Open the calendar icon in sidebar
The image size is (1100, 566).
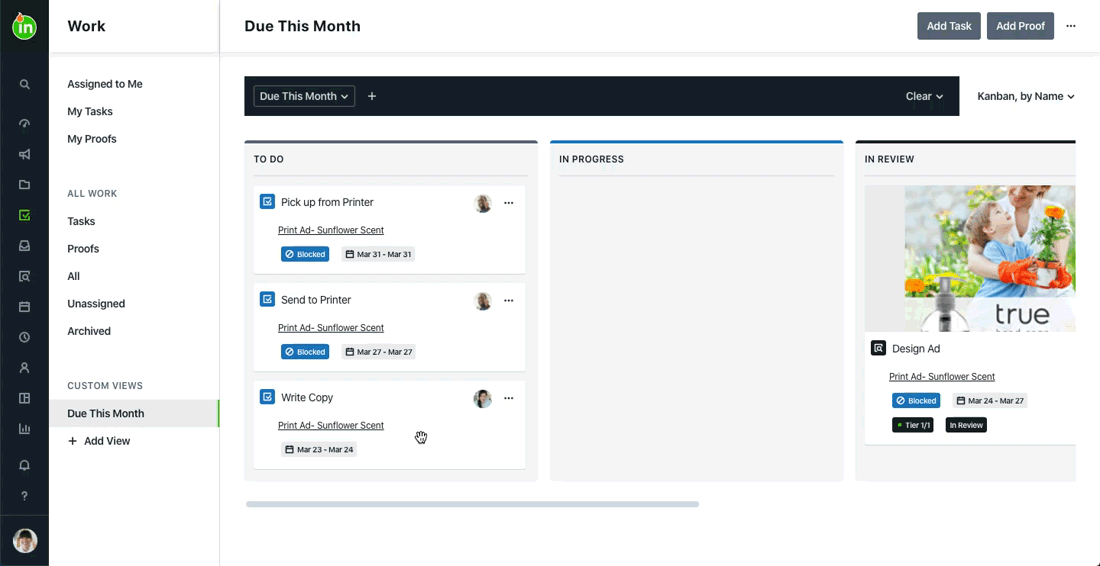25,306
